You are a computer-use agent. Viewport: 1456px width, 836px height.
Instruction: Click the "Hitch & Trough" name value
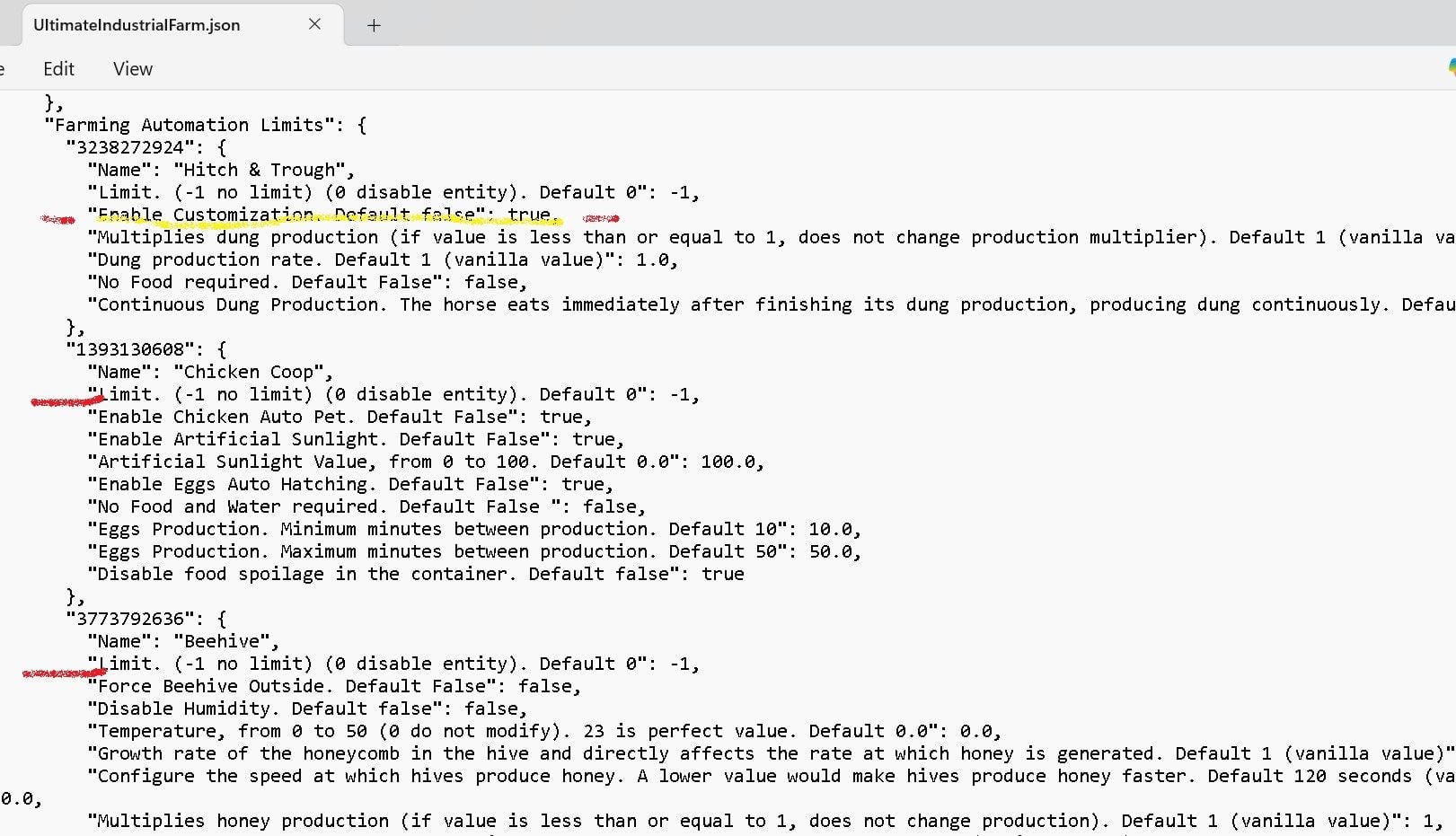point(260,170)
